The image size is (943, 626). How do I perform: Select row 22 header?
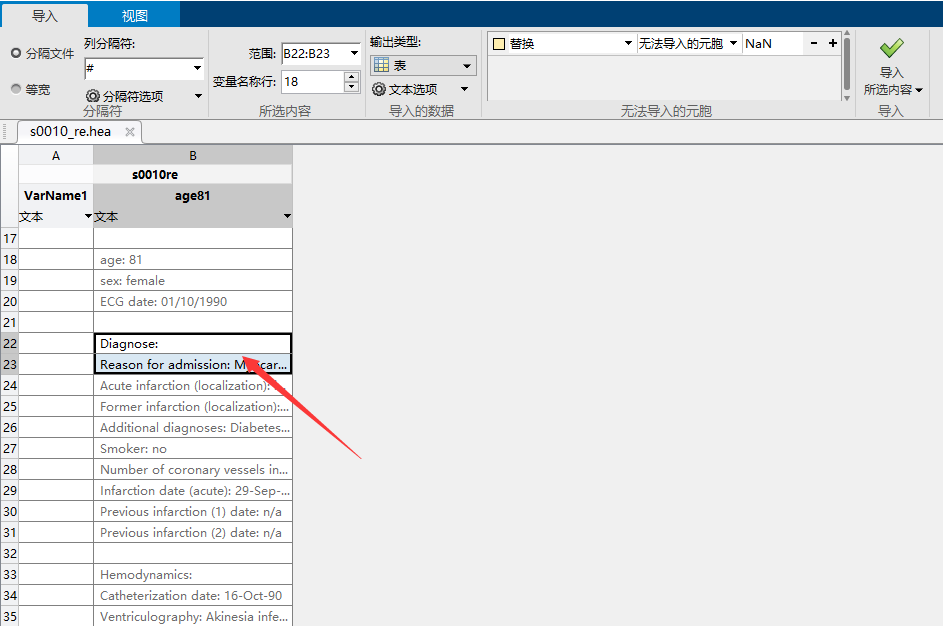coord(10,344)
